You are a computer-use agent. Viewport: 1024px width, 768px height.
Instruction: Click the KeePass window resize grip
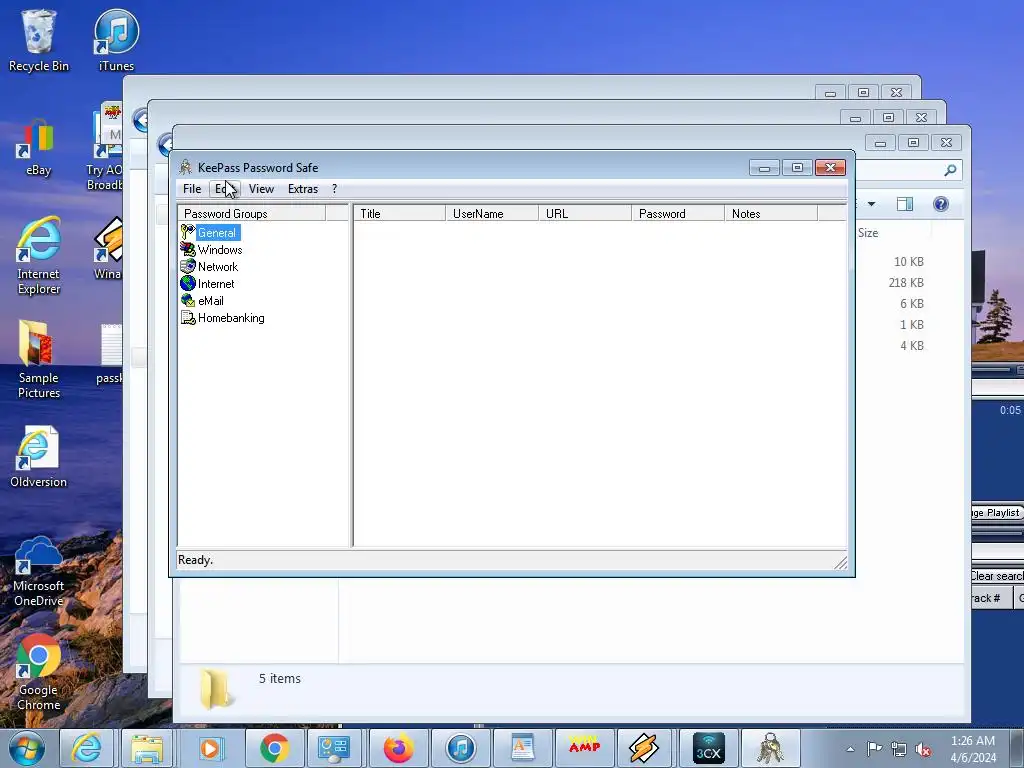click(x=840, y=562)
